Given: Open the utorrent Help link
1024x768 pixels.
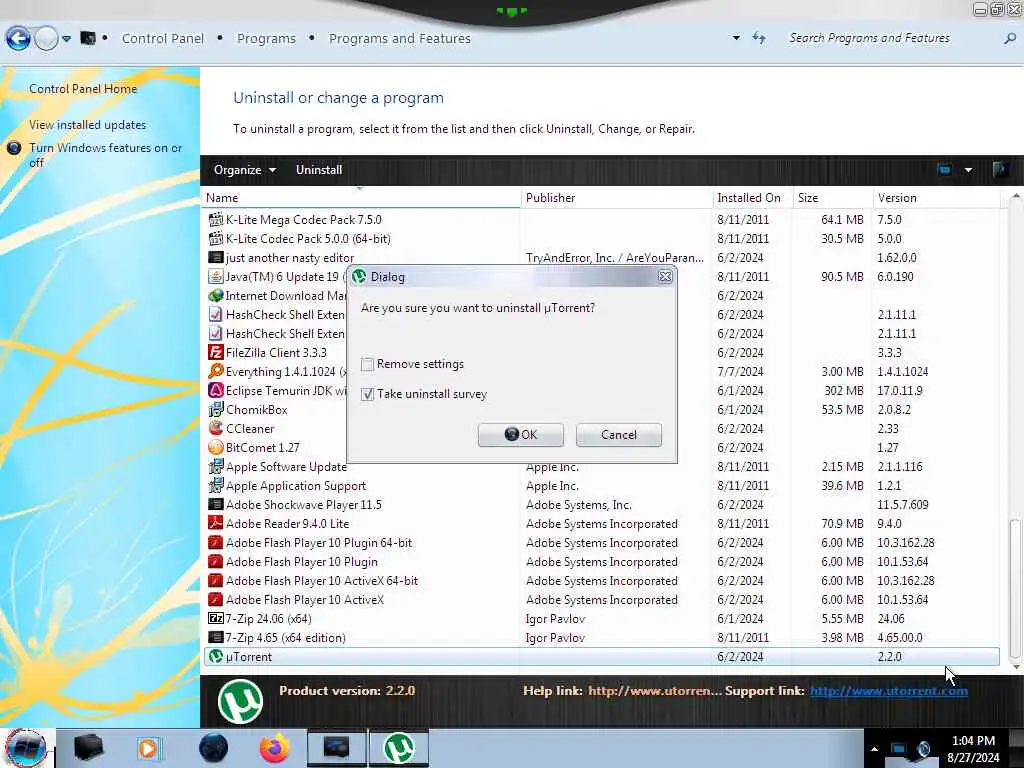Looking at the screenshot, I should (654, 691).
